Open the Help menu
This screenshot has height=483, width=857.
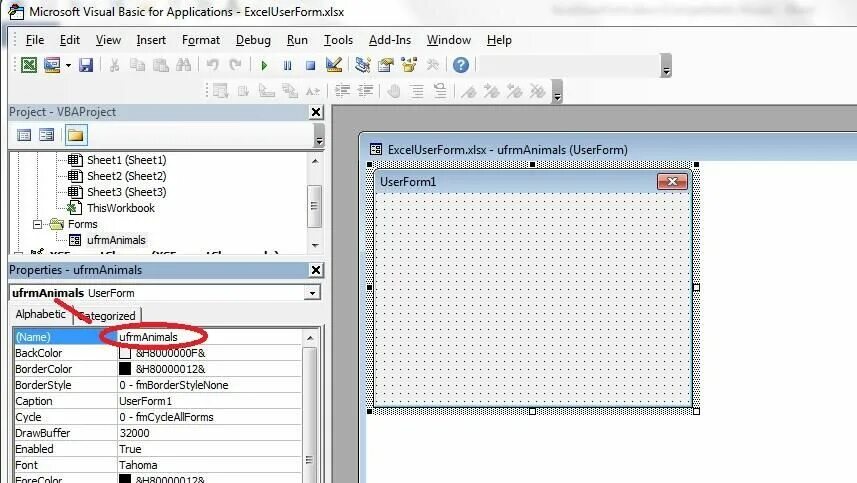click(x=499, y=40)
